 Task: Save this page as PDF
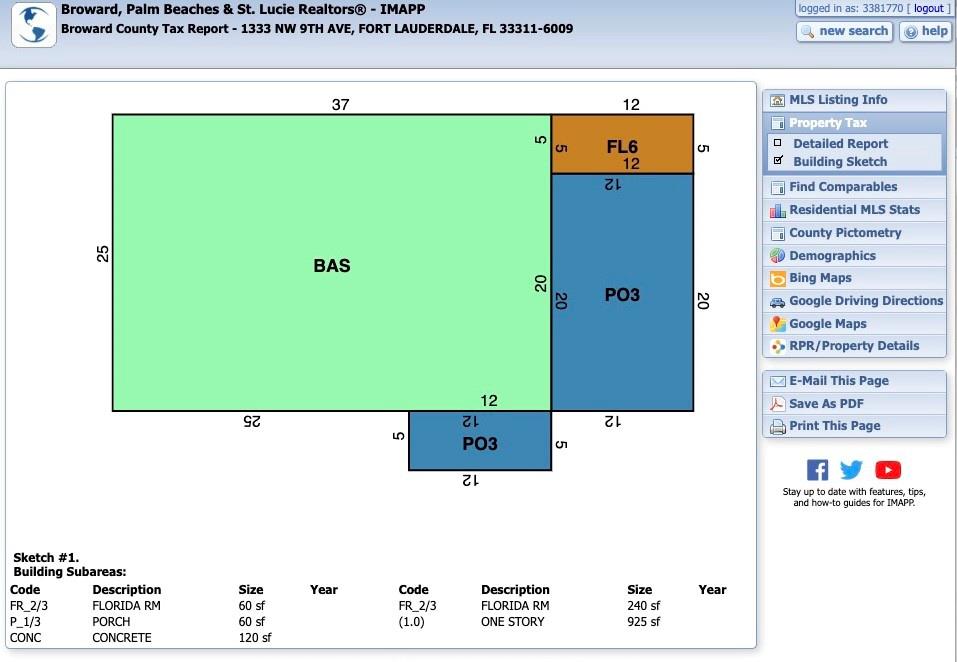825,404
